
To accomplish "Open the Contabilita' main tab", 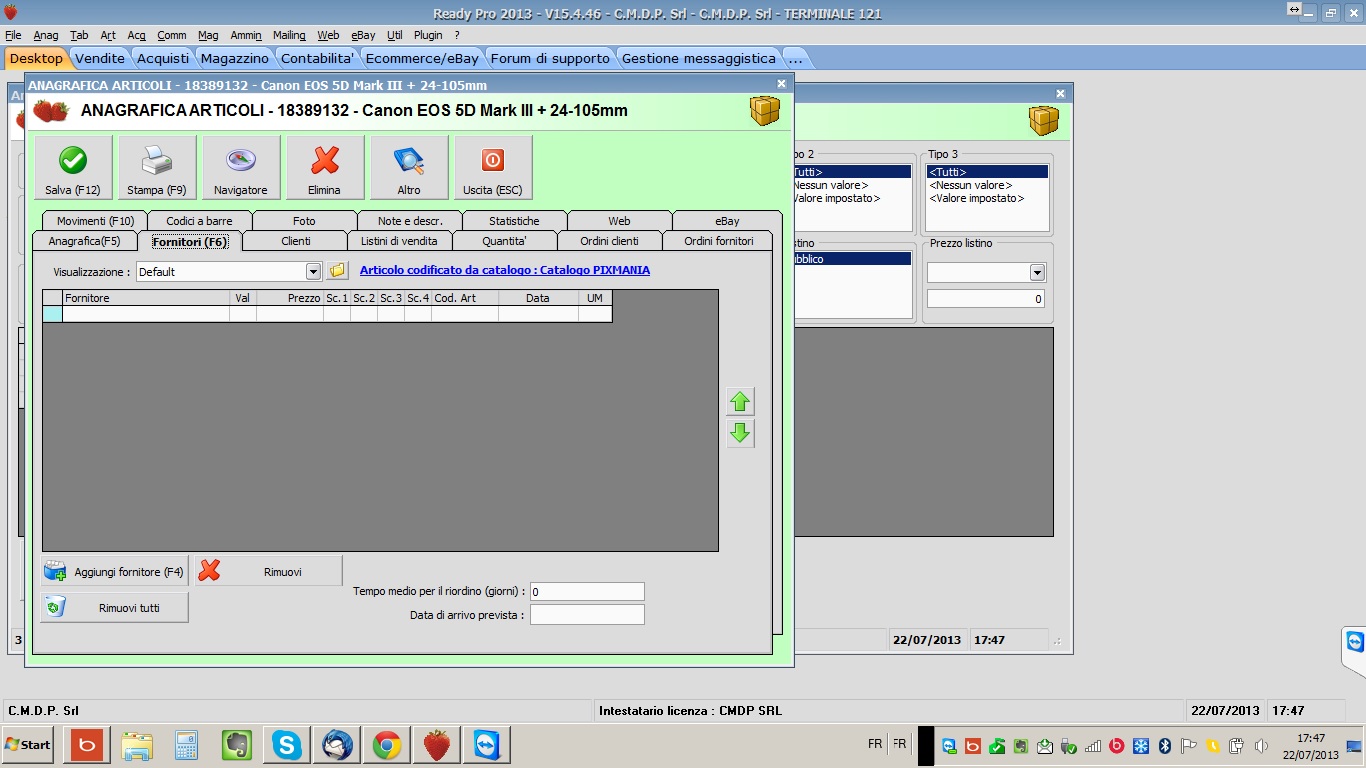I will (318, 58).
